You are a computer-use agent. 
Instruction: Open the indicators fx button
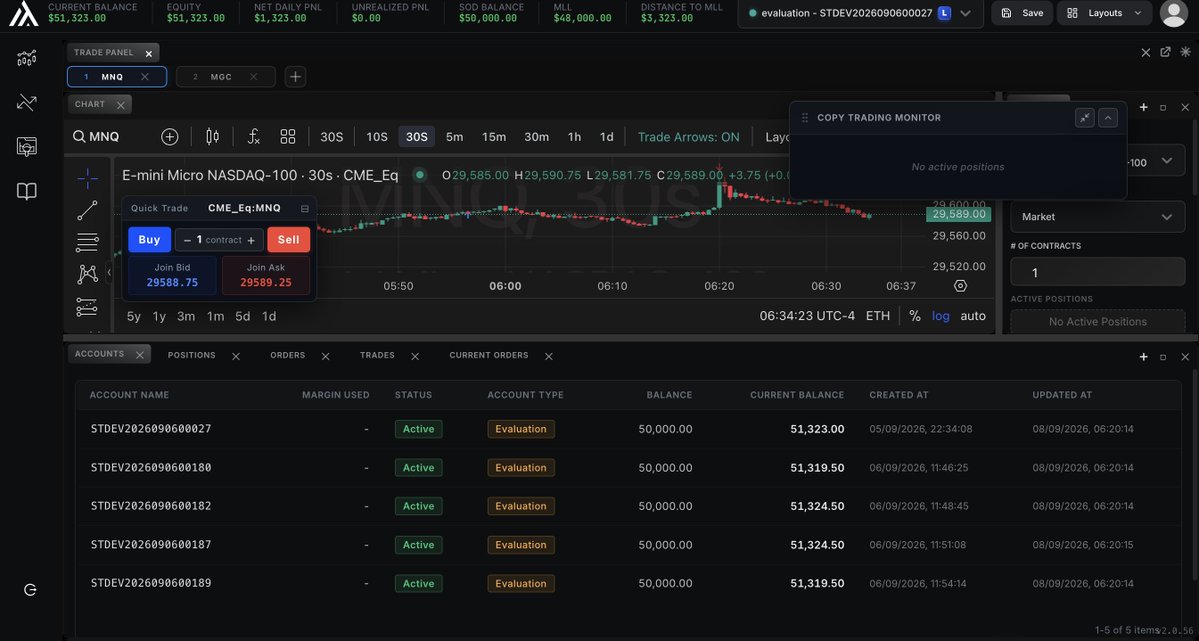pos(254,137)
